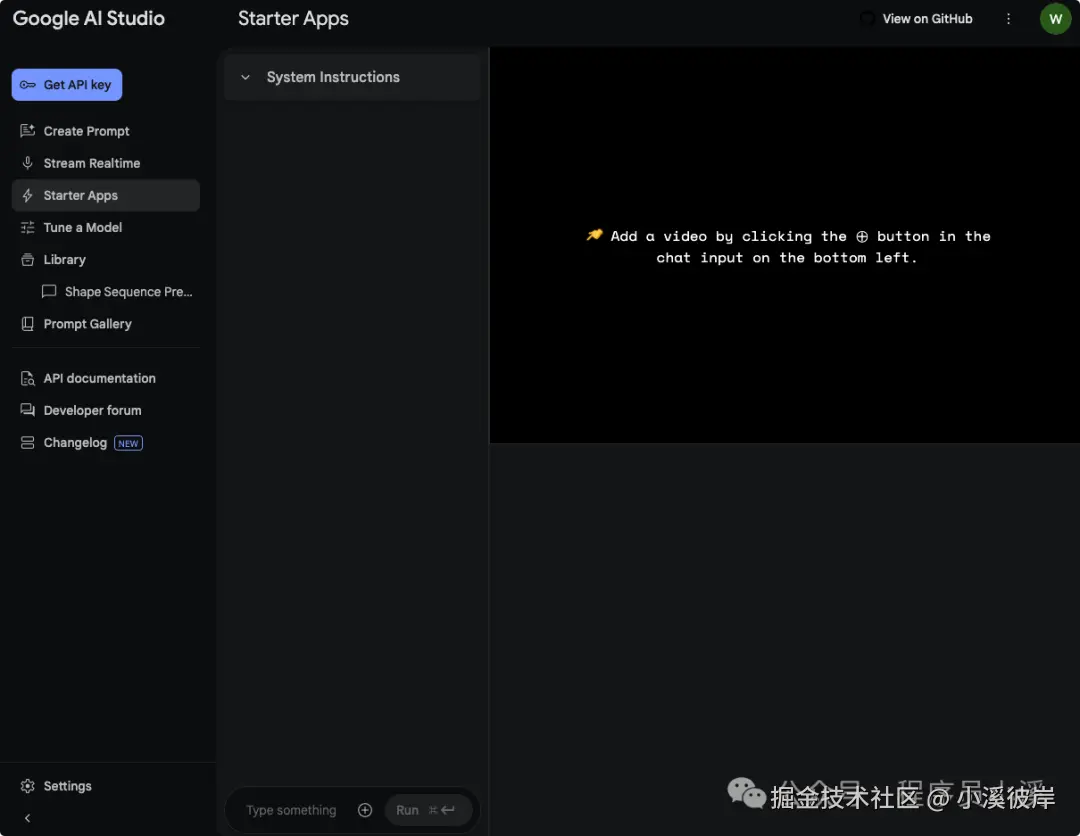Screen dimensions: 1080x836
Task: Open the Changelog
Action: pyautogui.click(x=75, y=443)
